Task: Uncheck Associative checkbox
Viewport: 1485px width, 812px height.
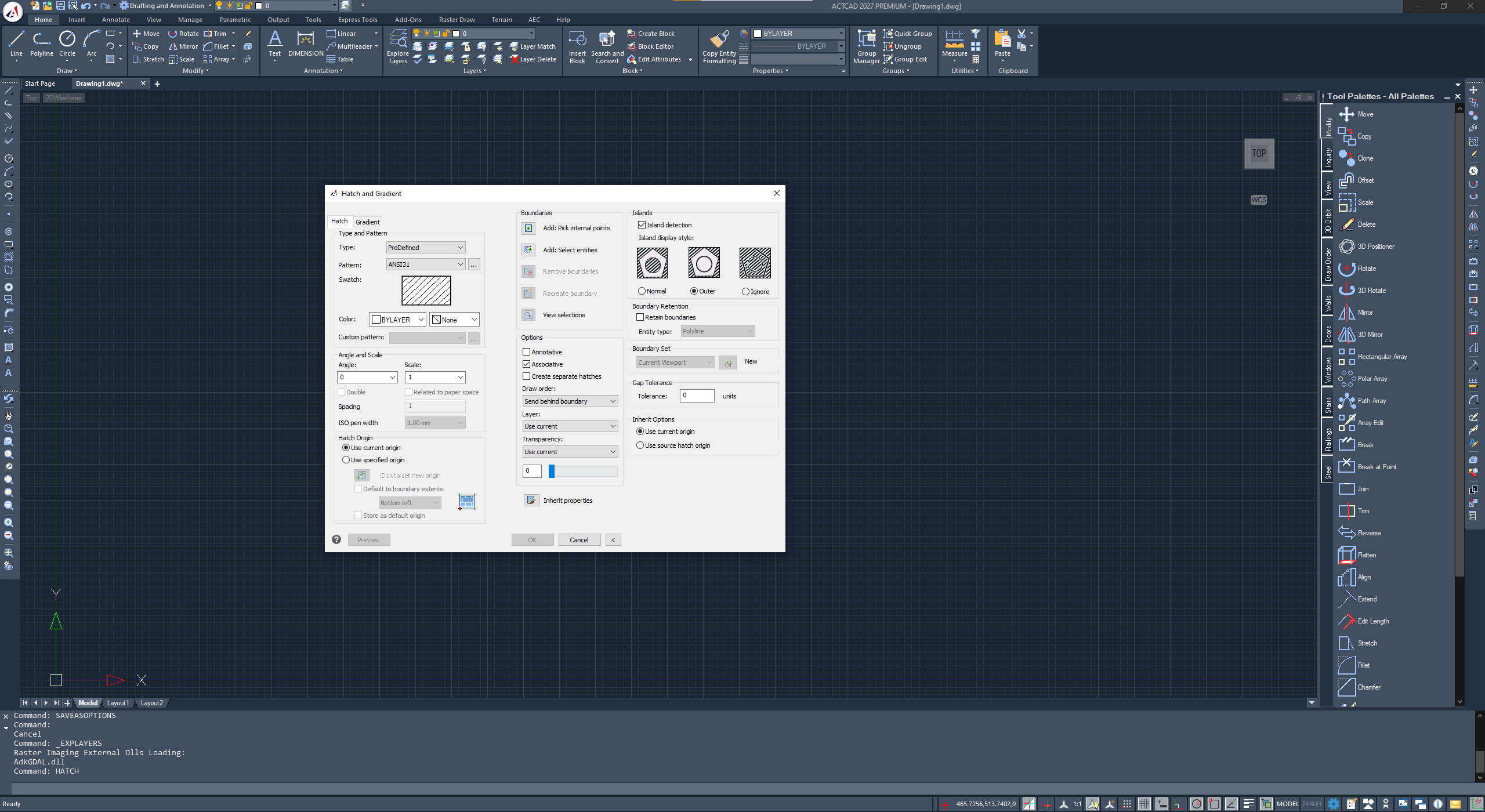Action: [527, 364]
